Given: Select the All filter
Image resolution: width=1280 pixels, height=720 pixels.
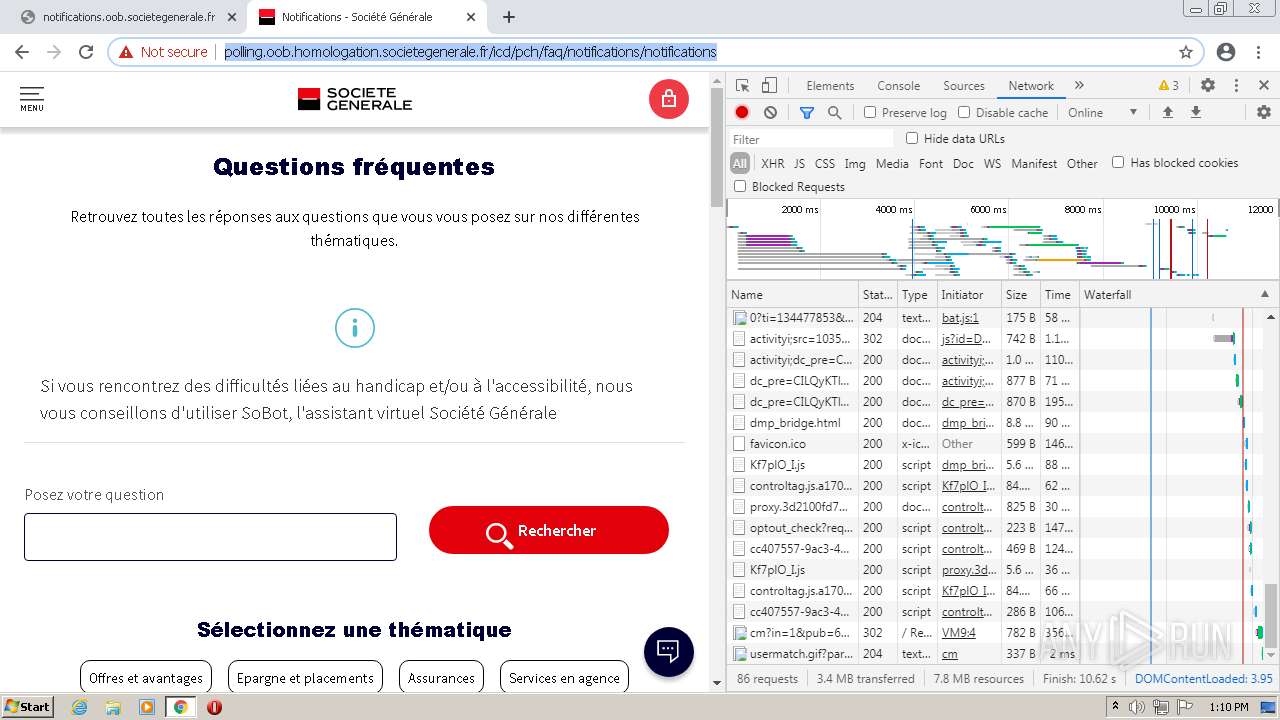Looking at the screenshot, I should pos(740,163).
